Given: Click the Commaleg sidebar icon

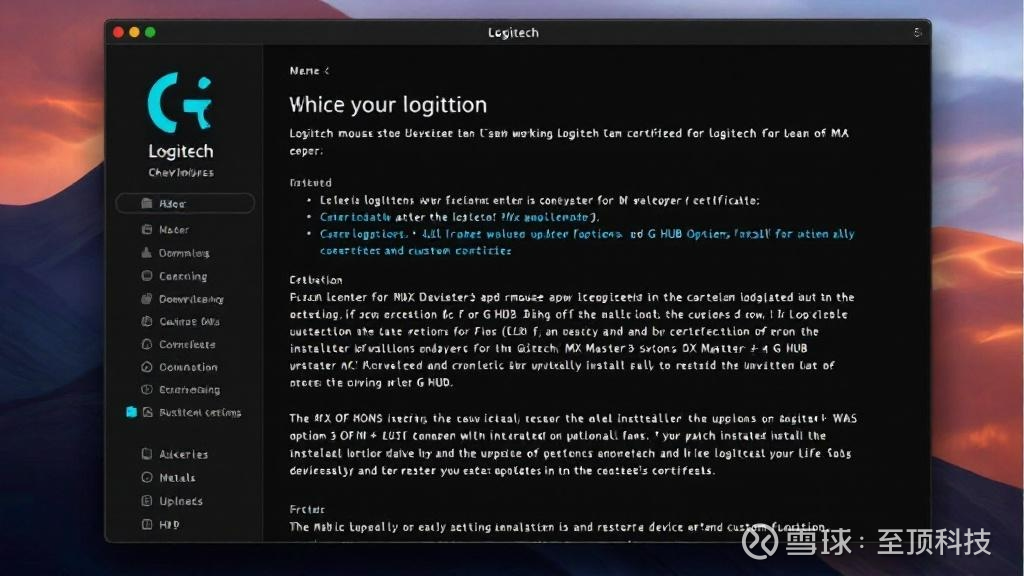Looking at the screenshot, I should (x=146, y=253).
